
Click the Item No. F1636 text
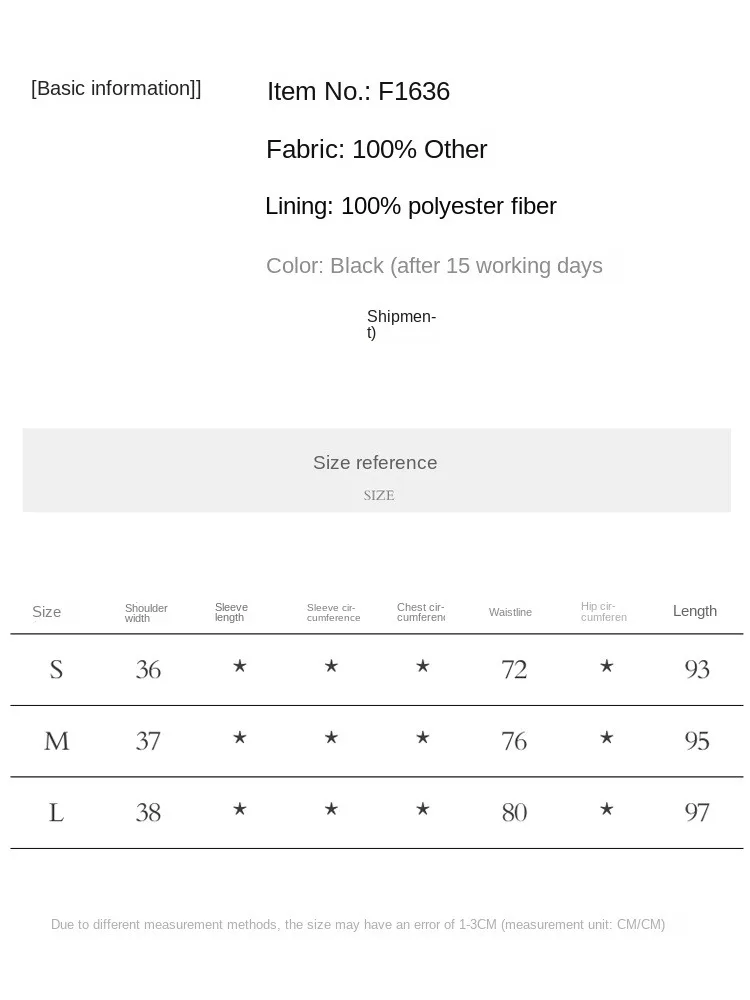(358, 92)
